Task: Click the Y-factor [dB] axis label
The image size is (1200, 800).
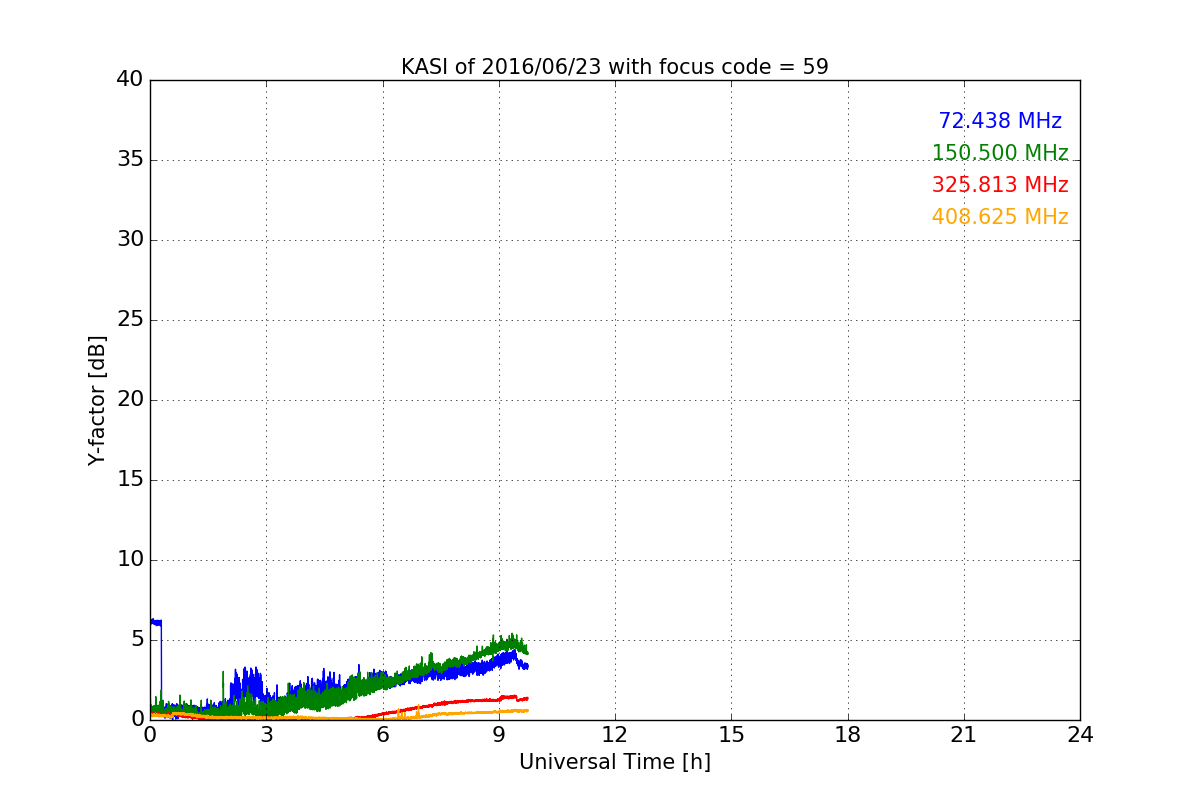Action: (97, 400)
